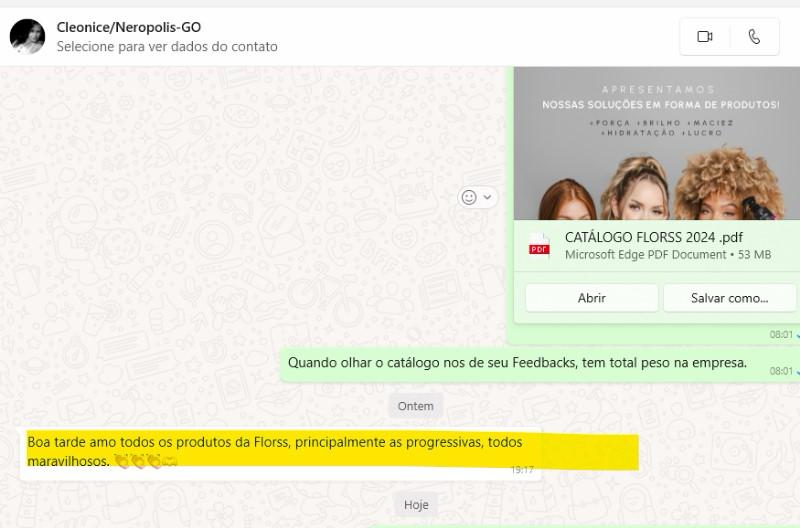Click "Selecione para ver dados do contato"
800x528 pixels.
click(x=167, y=46)
